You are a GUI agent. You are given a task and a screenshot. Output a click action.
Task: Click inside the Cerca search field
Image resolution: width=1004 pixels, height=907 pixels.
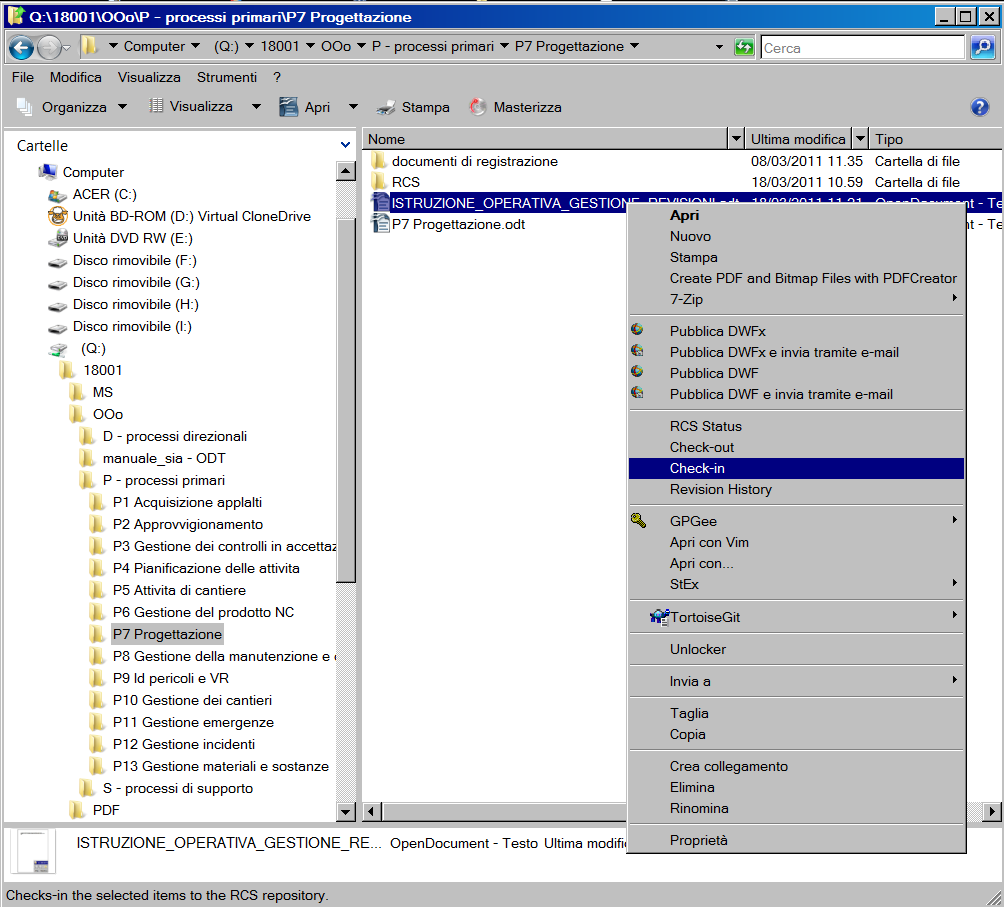coord(862,47)
